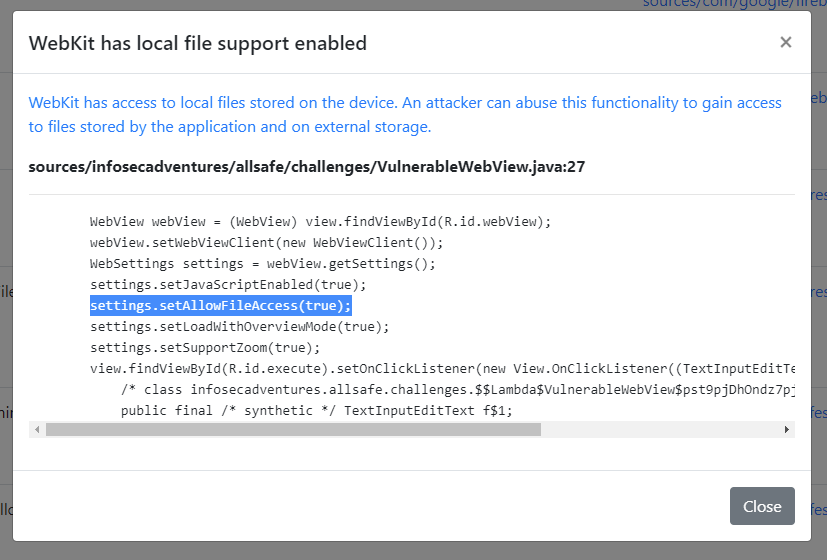Click the settings.setJavaScriptEnabled(true) code line
Image resolution: width=827 pixels, height=560 pixels.
(x=228, y=285)
